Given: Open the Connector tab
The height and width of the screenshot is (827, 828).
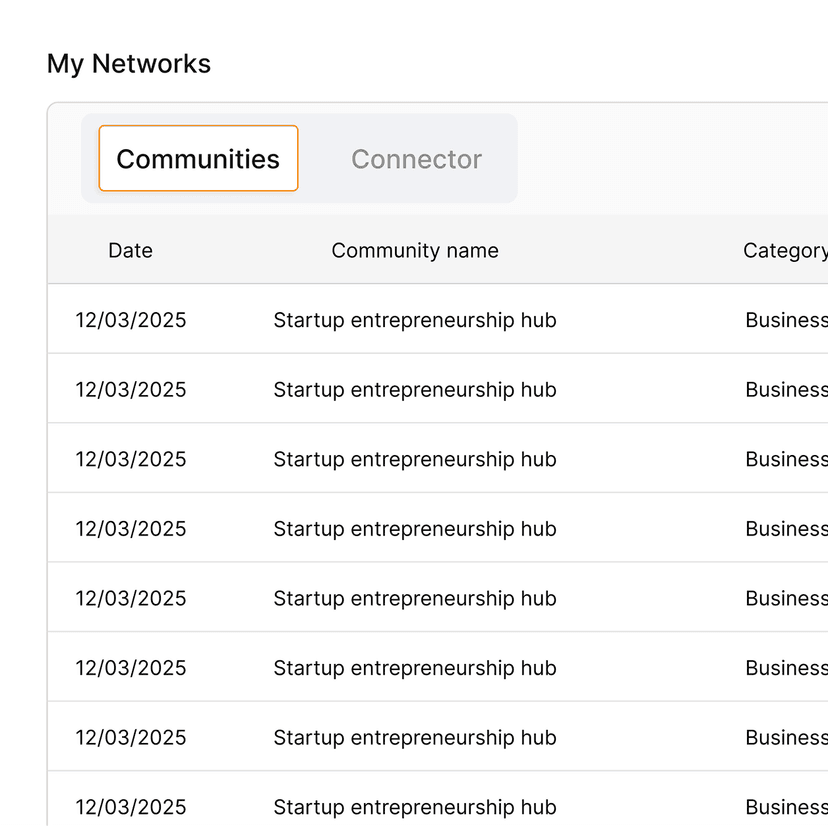Looking at the screenshot, I should coord(416,159).
